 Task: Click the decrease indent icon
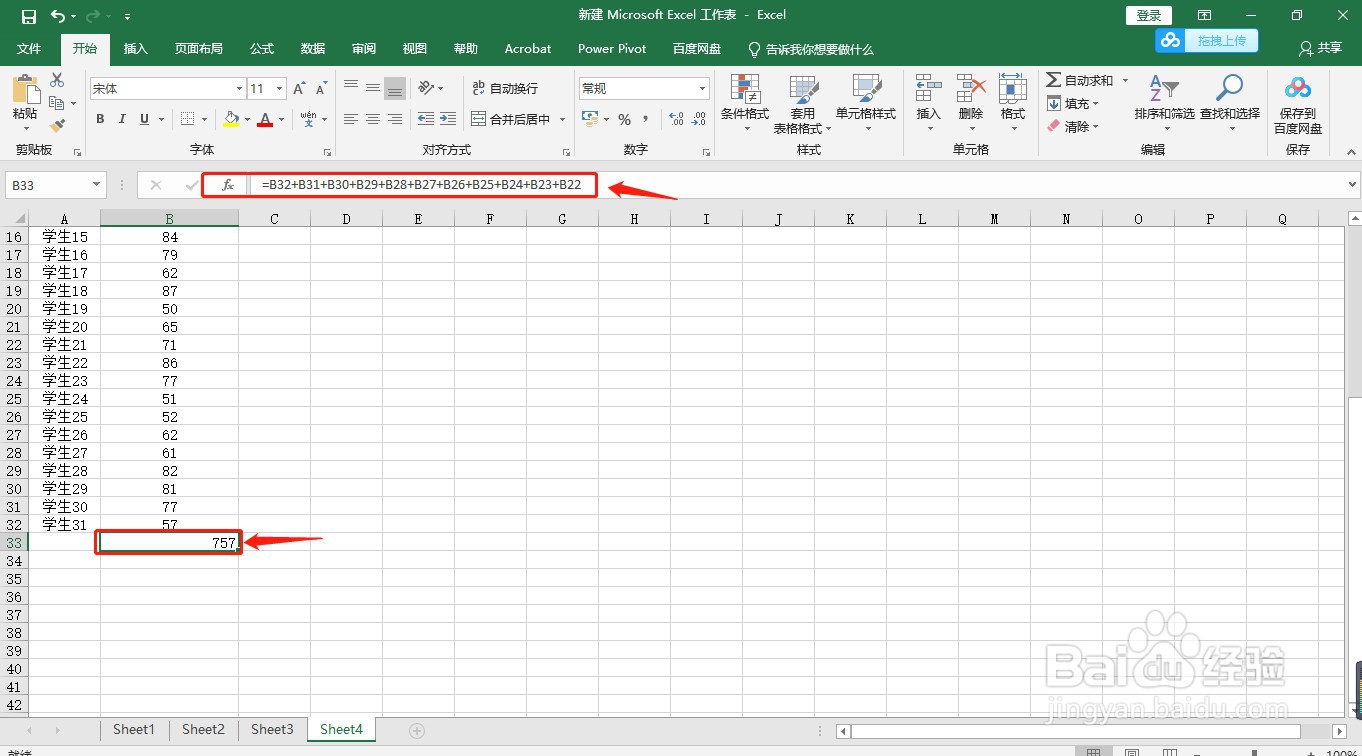coord(426,119)
